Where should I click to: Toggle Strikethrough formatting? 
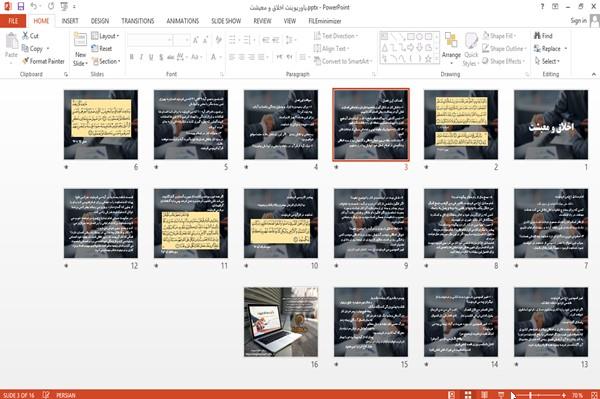[171, 57]
